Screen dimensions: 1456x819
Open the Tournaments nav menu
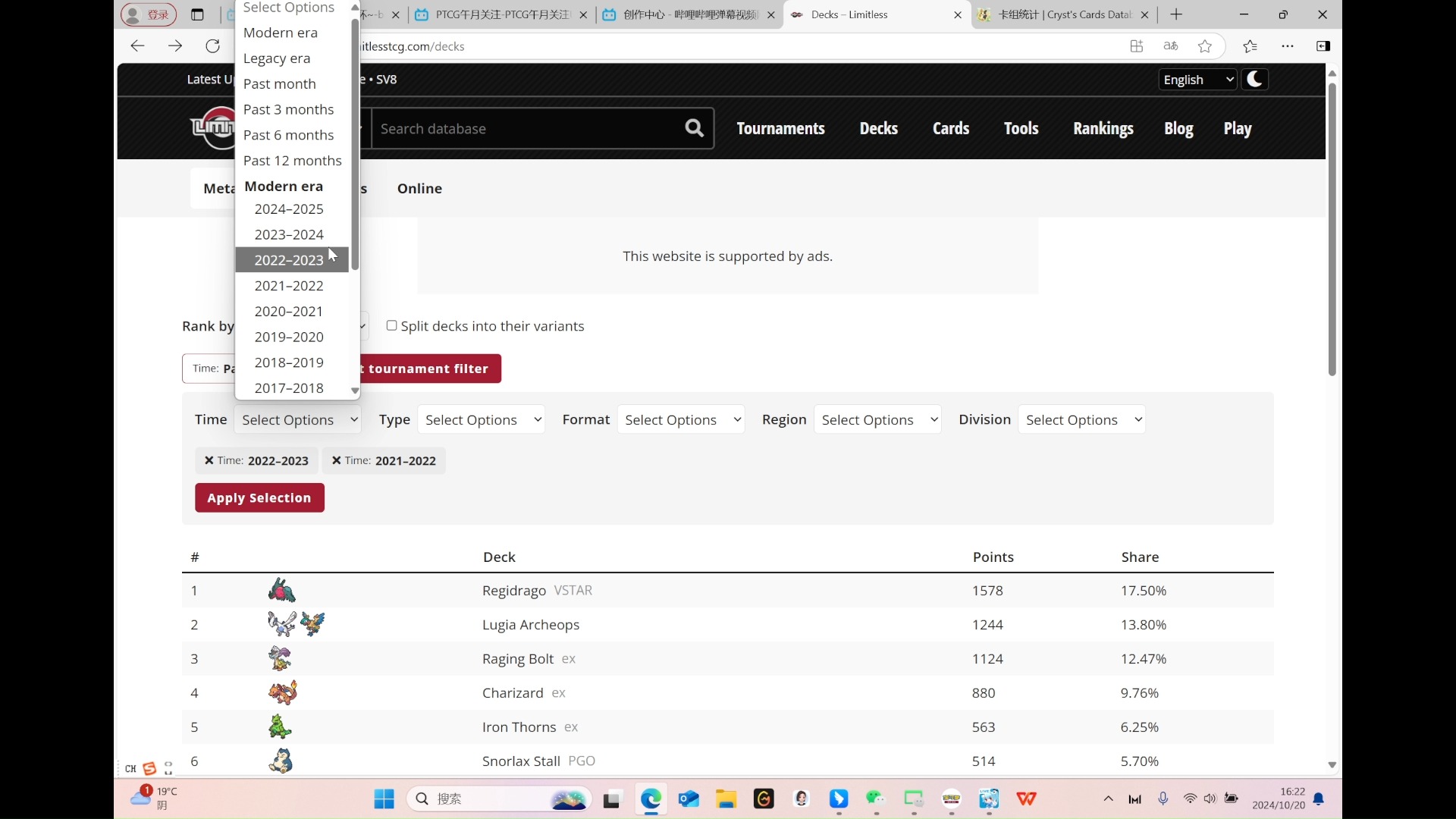coord(780,128)
